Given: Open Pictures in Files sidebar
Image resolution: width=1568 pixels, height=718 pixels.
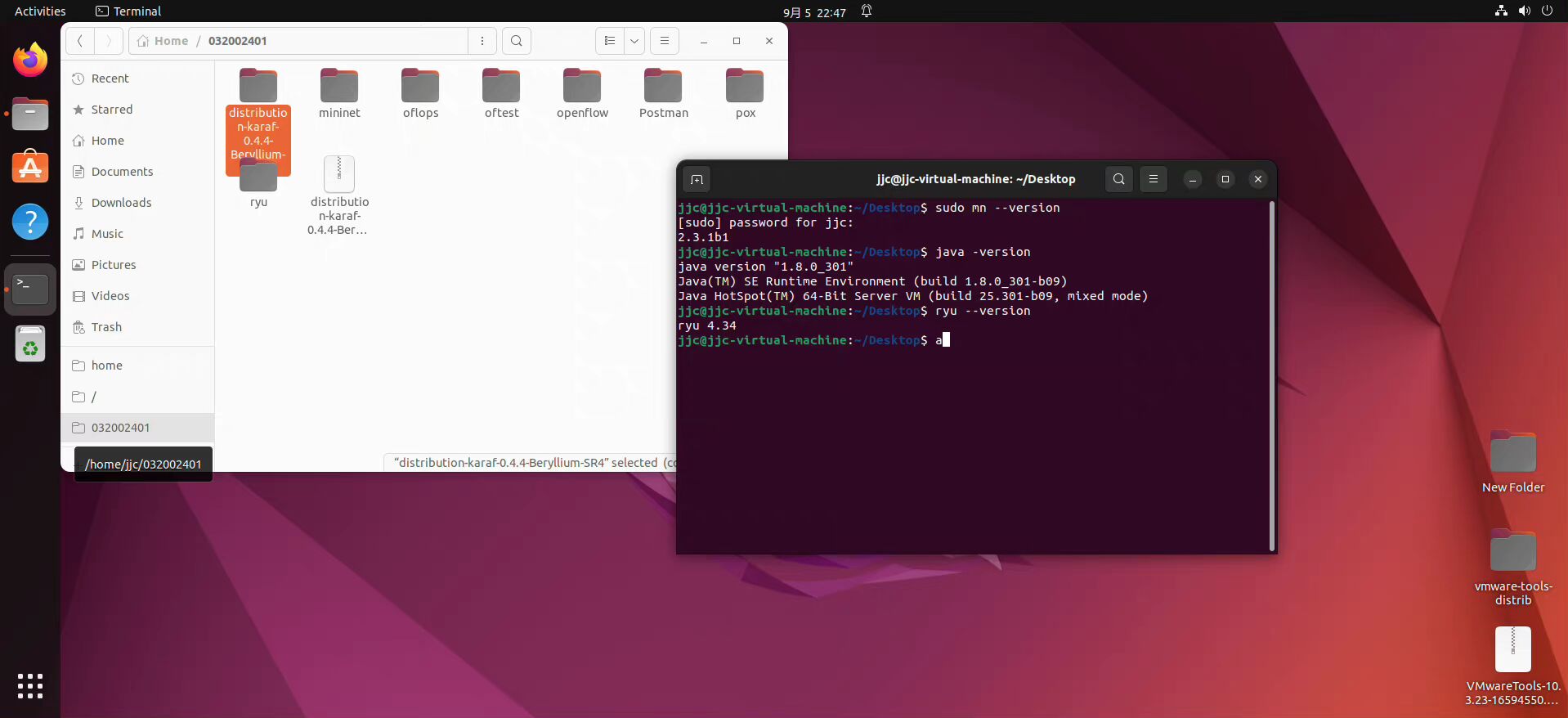Looking at the screenshot, I should 137,265.
